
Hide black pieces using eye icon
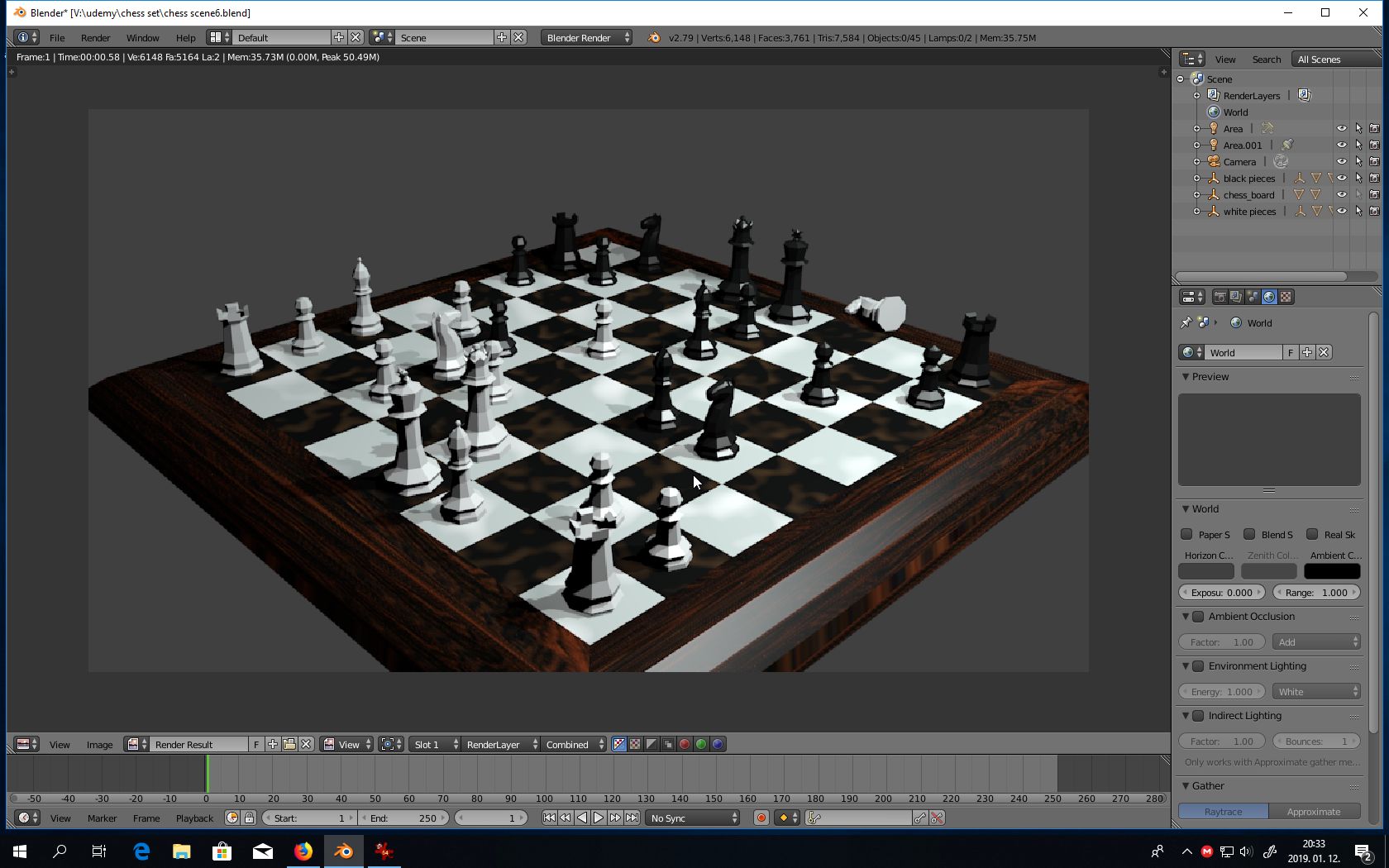(1341, 179)
